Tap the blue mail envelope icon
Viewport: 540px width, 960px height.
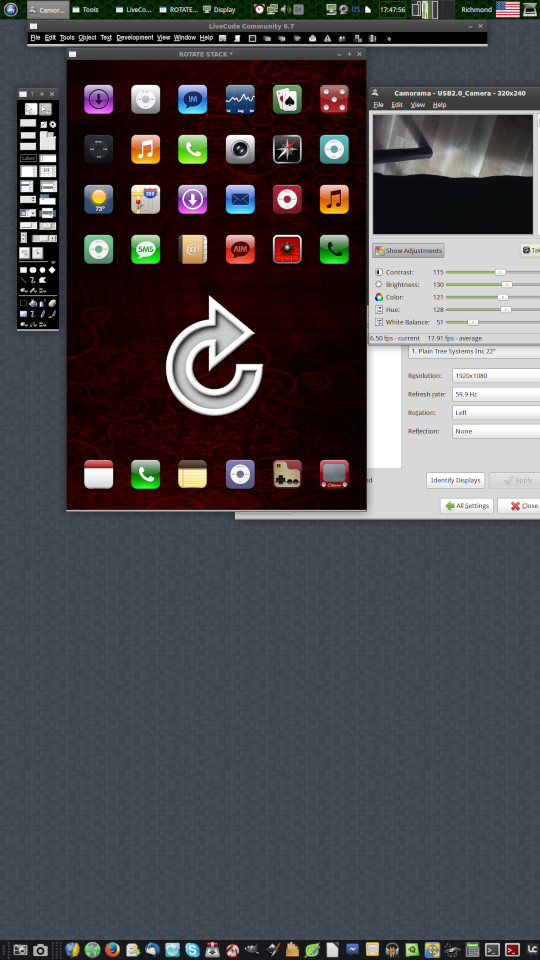[240, 200]
